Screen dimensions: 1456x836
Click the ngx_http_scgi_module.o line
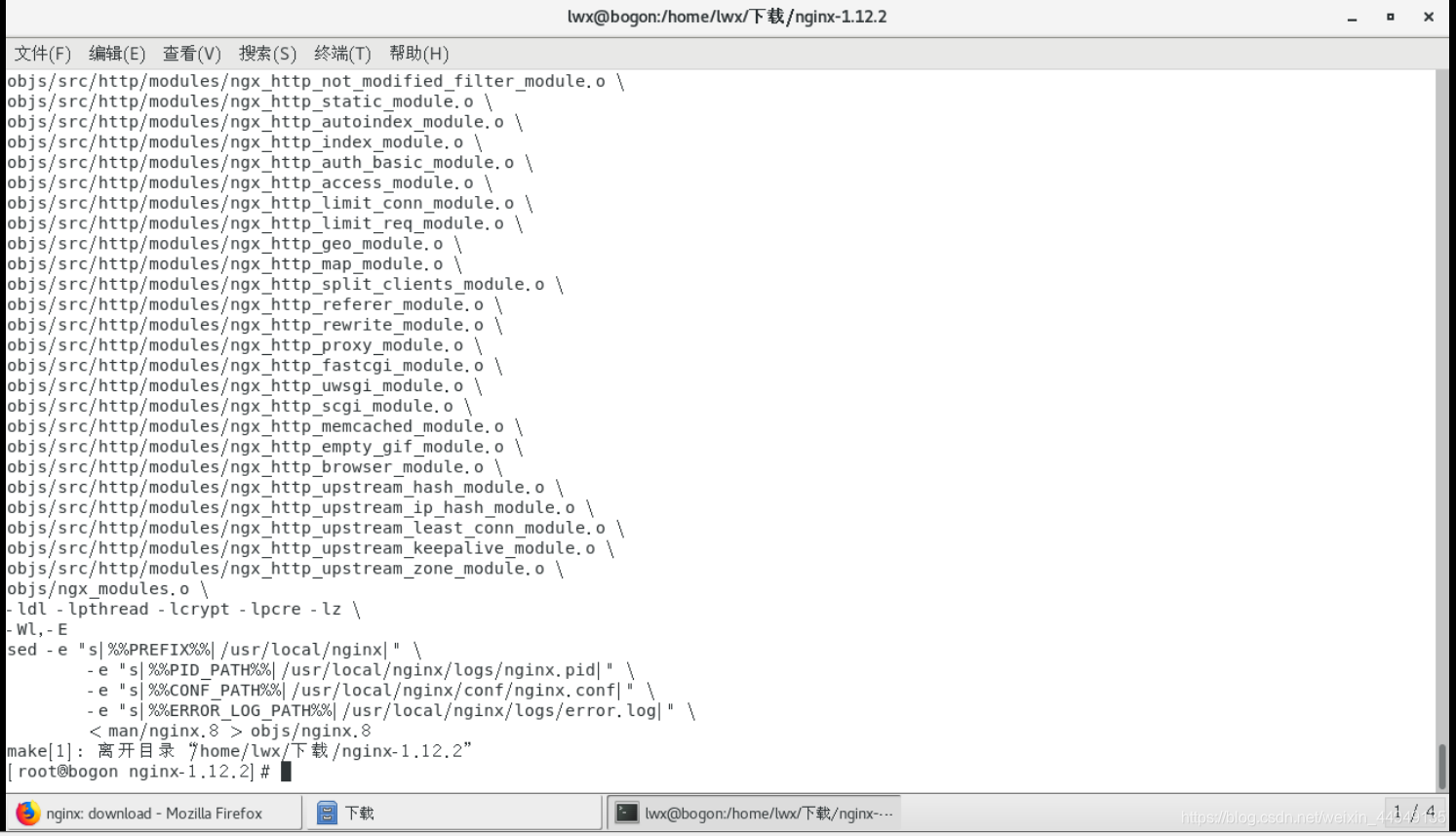coord(240,407)
